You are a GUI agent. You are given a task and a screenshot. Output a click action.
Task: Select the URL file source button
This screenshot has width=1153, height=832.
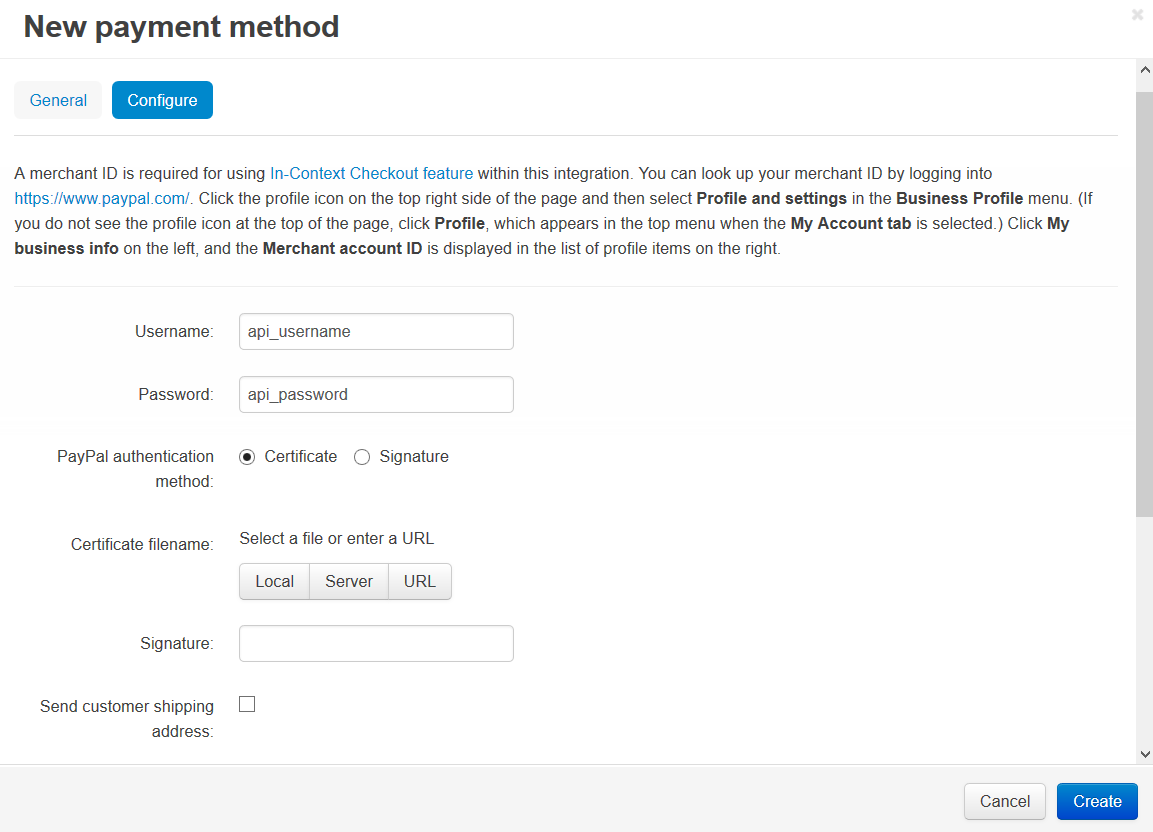click(x=420, y=582)
